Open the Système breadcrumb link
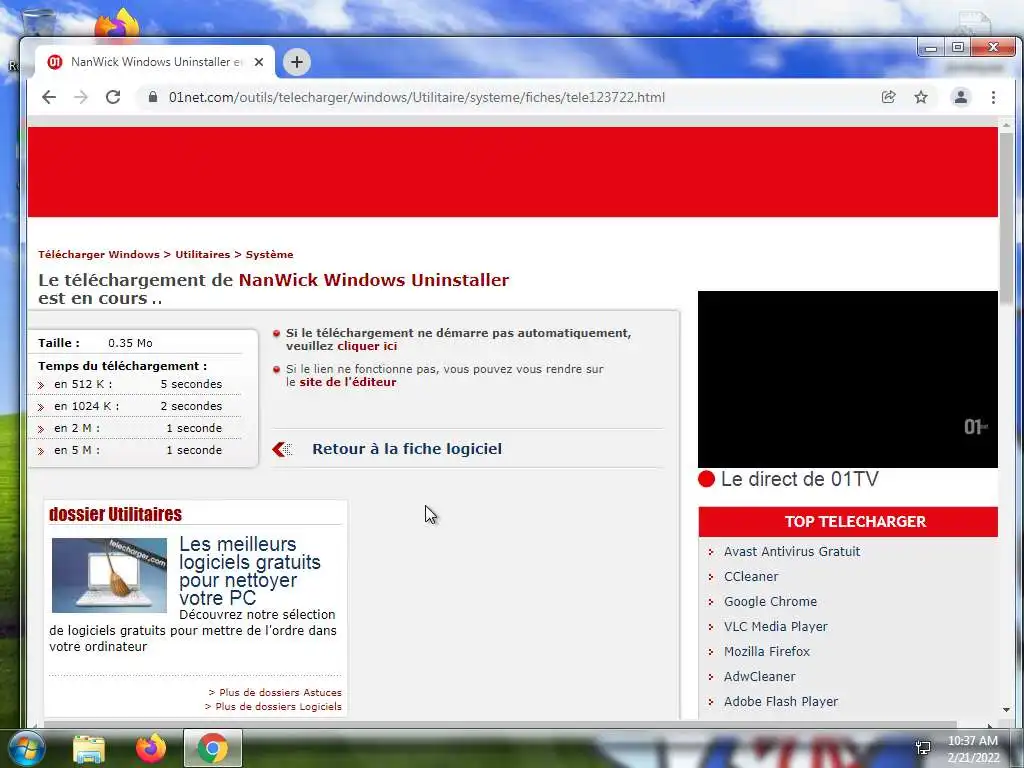1024x768 pixels. 269,255
